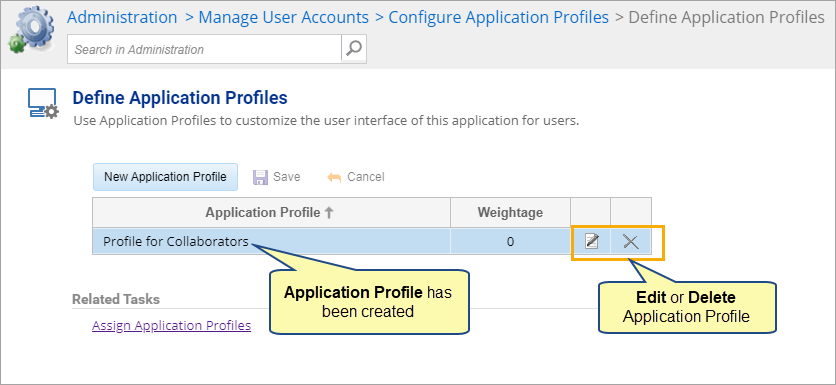Open the Assign Application Profiles link
The height and width of the screenshot is (385, 836).
tap(172, 325)
